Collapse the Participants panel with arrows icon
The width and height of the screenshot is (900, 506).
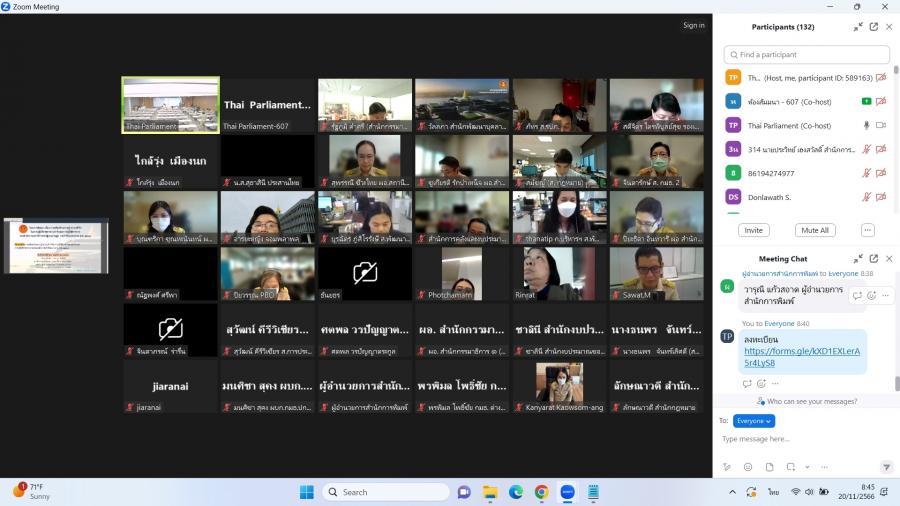[857, 27]
